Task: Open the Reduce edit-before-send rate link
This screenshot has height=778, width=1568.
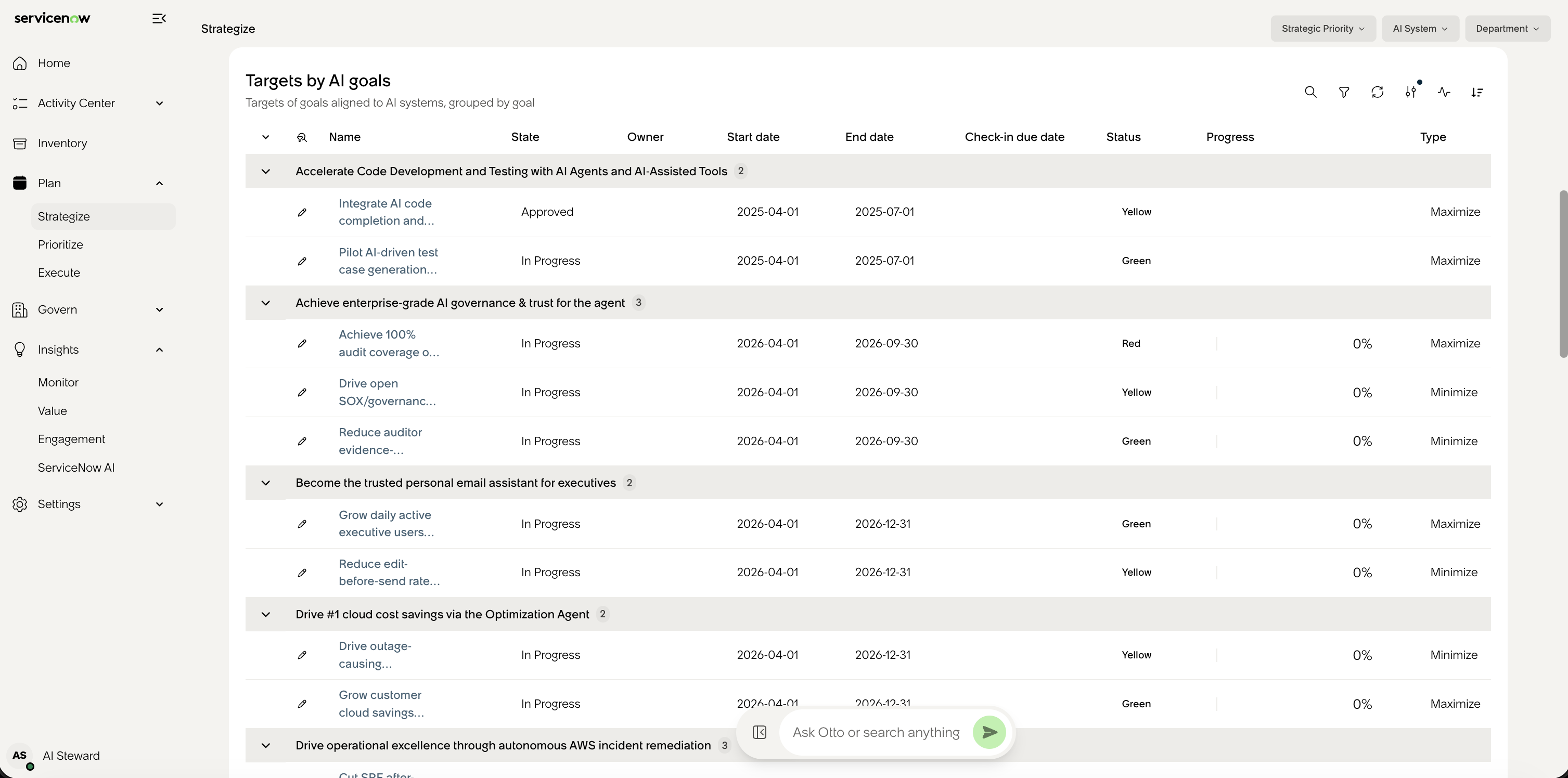Action: click(x=389, y=573)
